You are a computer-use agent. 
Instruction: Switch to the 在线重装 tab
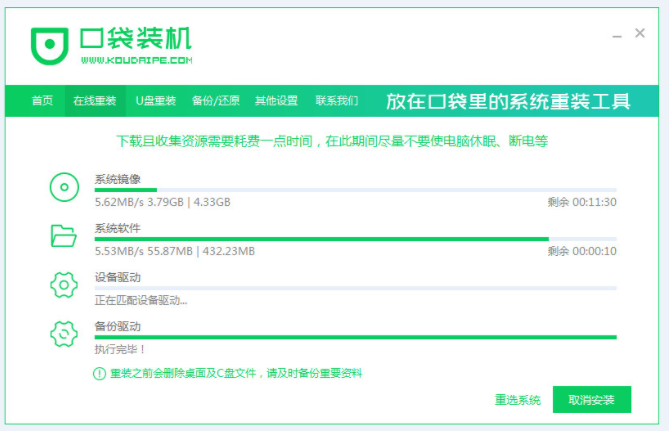click(x=94, y=101)
